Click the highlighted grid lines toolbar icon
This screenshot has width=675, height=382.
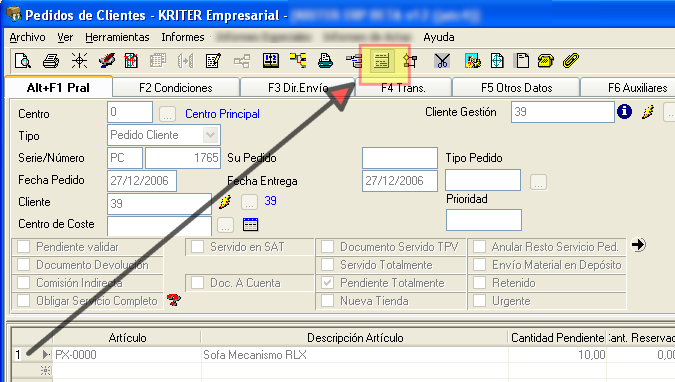click(382, 61)
